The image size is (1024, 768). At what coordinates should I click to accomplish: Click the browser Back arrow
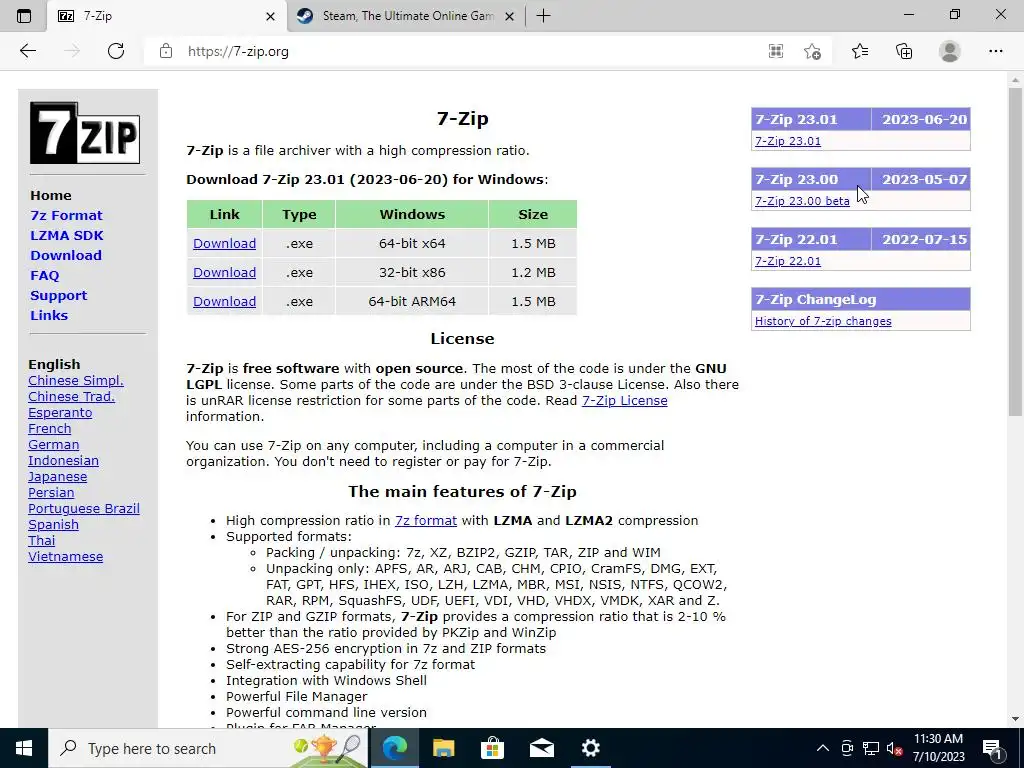point(27,51)
